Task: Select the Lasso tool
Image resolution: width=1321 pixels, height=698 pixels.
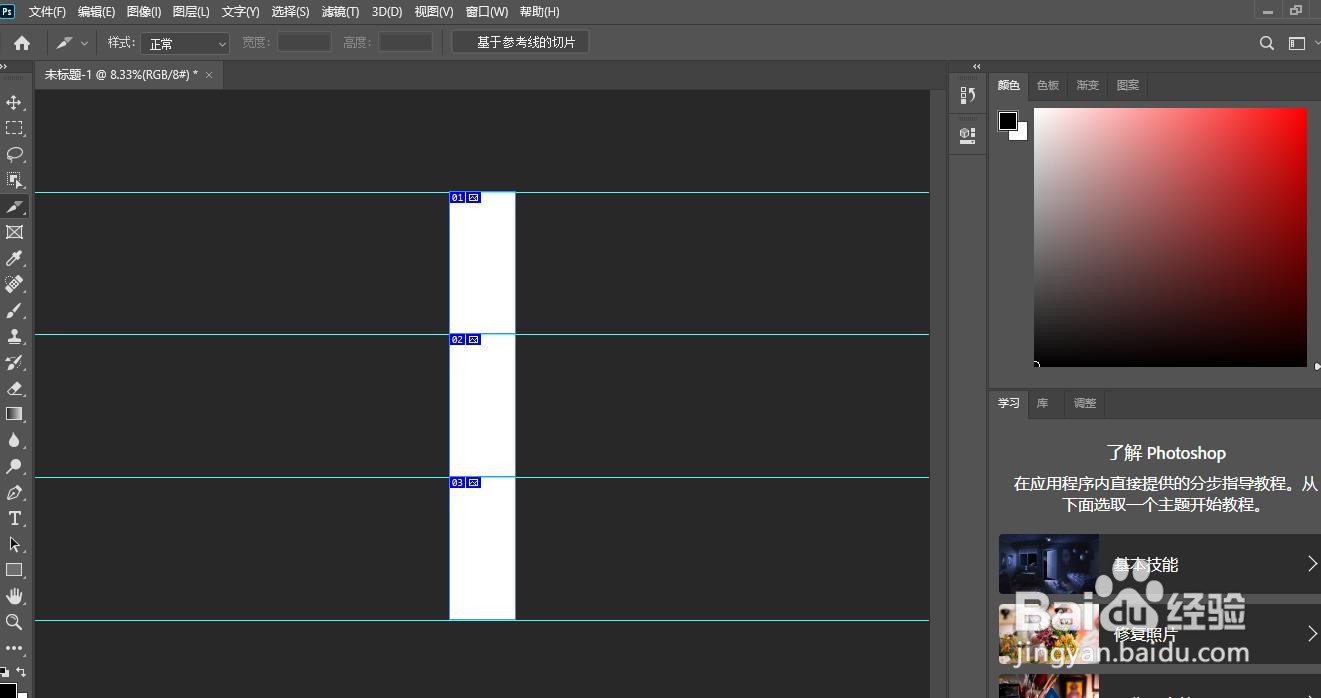Action: click(x=14, y=154)
